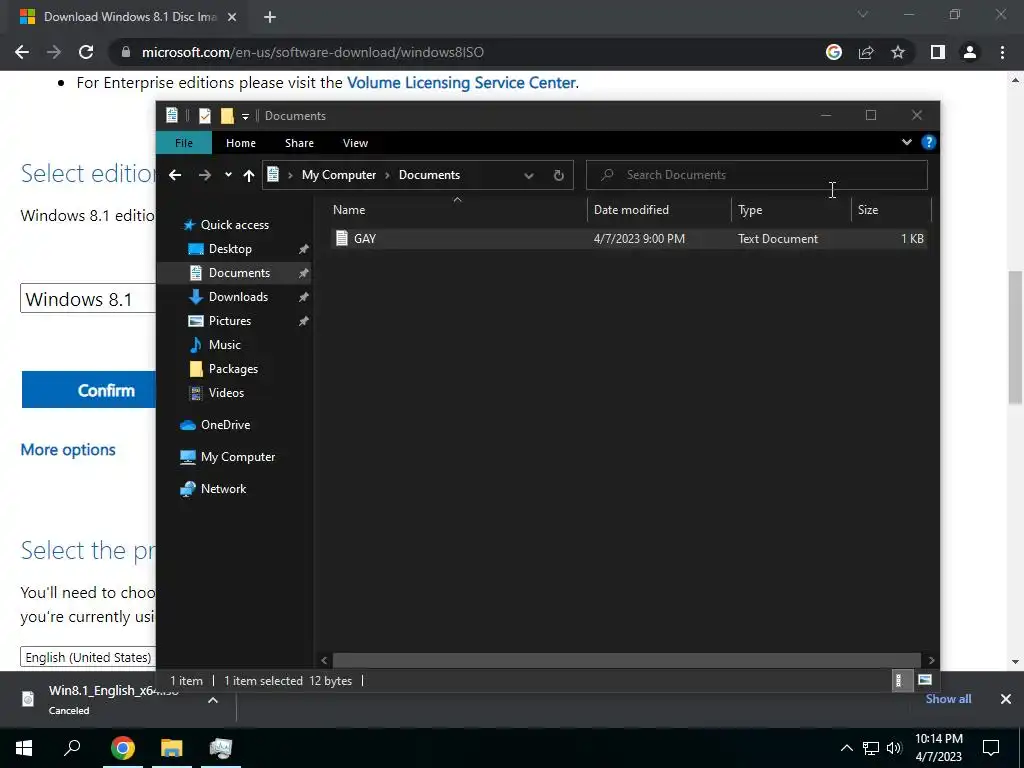The width and height of the screenshot is (1024, 768).
Task: Click the Explorer forward arrow
Action: click(x=204, y=175)
